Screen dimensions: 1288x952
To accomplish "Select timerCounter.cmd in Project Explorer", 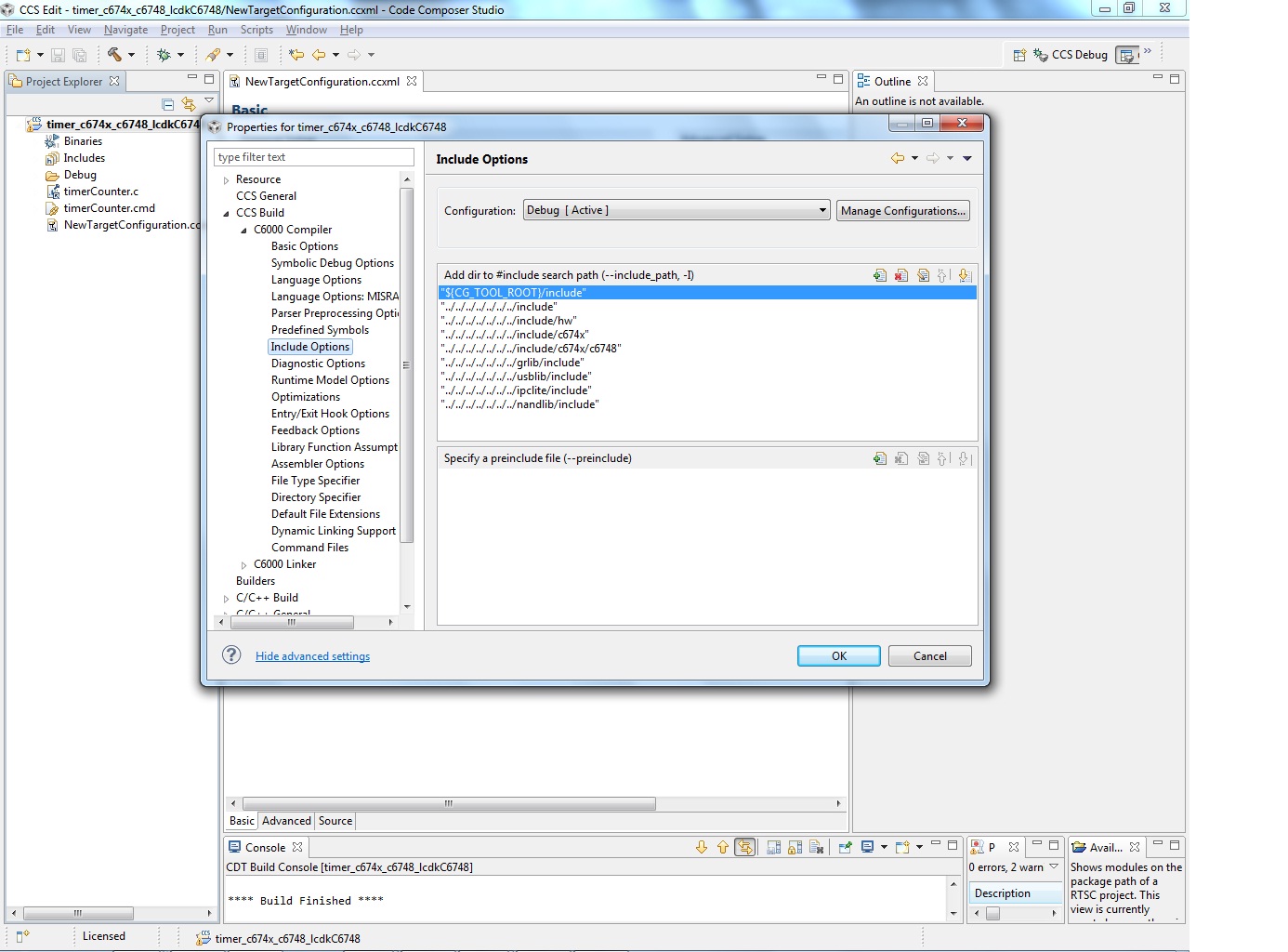I will 109,208.
